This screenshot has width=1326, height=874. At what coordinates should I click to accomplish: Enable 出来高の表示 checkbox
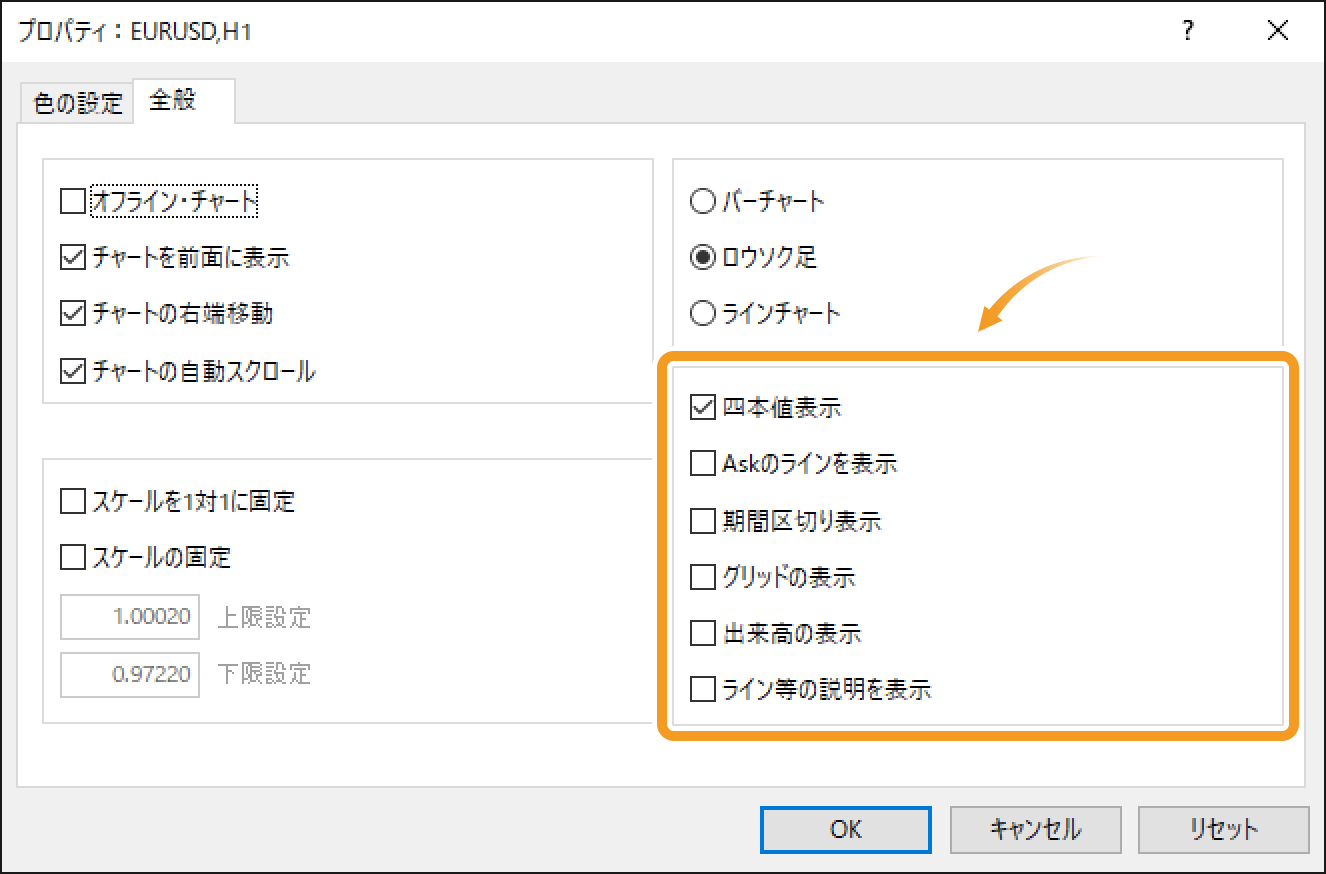point(703,633)
